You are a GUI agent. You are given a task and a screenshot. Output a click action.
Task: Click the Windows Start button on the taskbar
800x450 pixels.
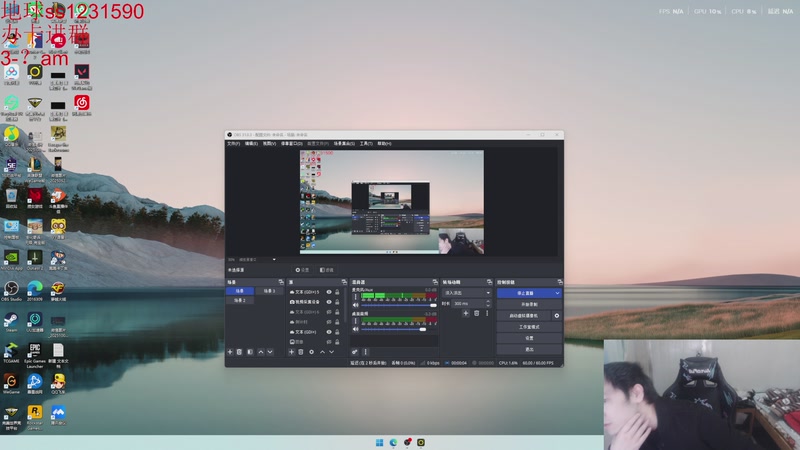tap(380, 442)
